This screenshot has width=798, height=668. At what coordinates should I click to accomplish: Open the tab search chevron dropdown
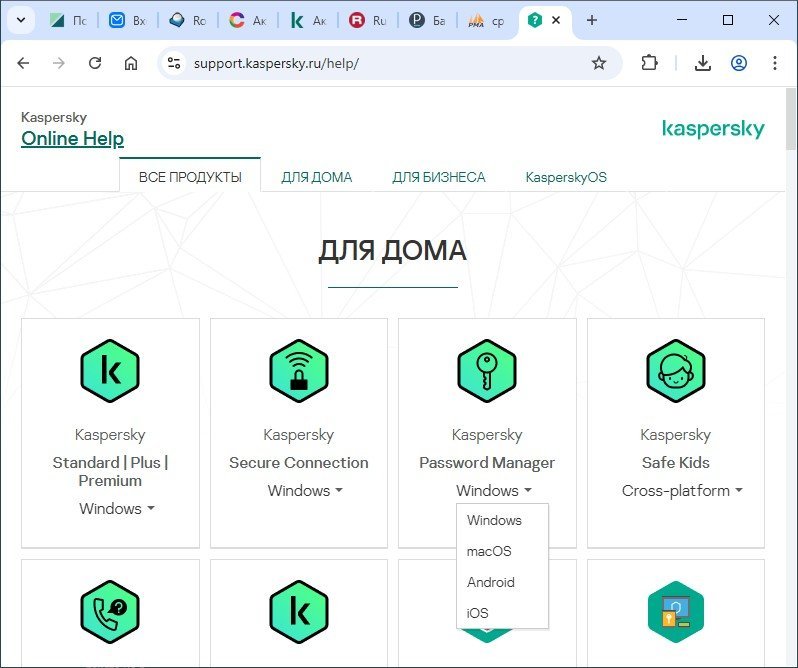point(21,20)
